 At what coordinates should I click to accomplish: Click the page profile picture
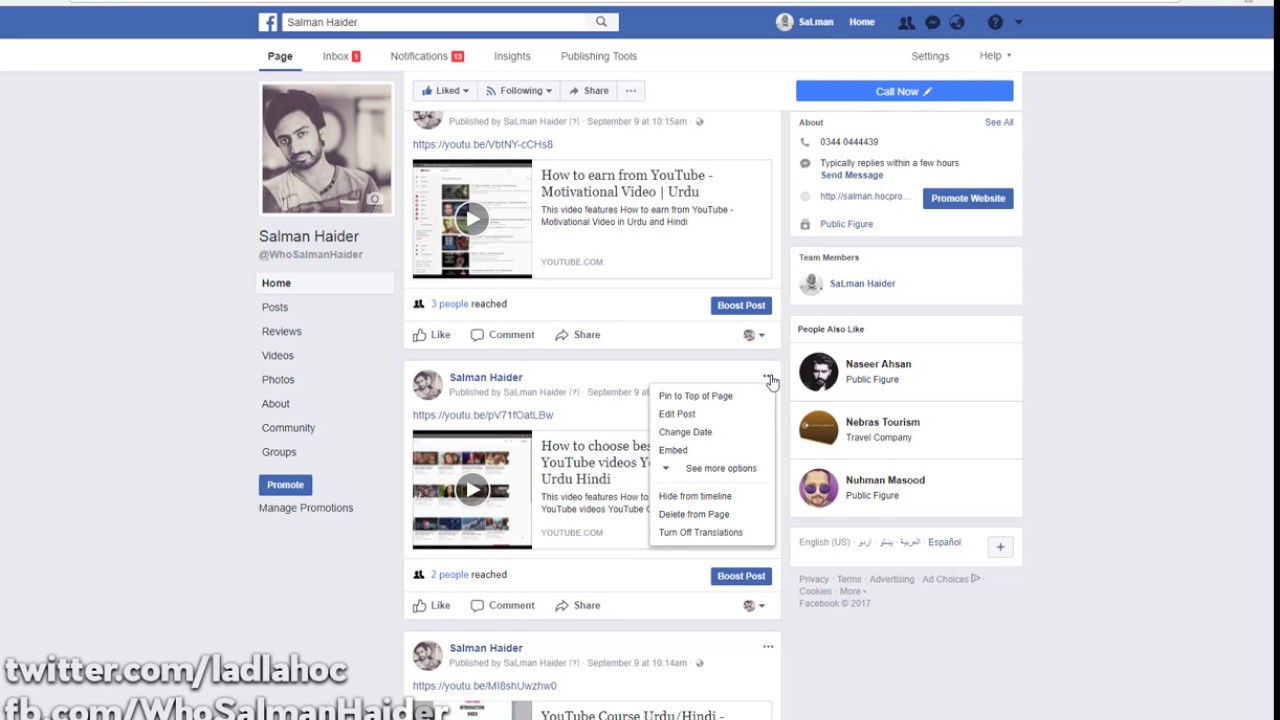pos(327,149)
